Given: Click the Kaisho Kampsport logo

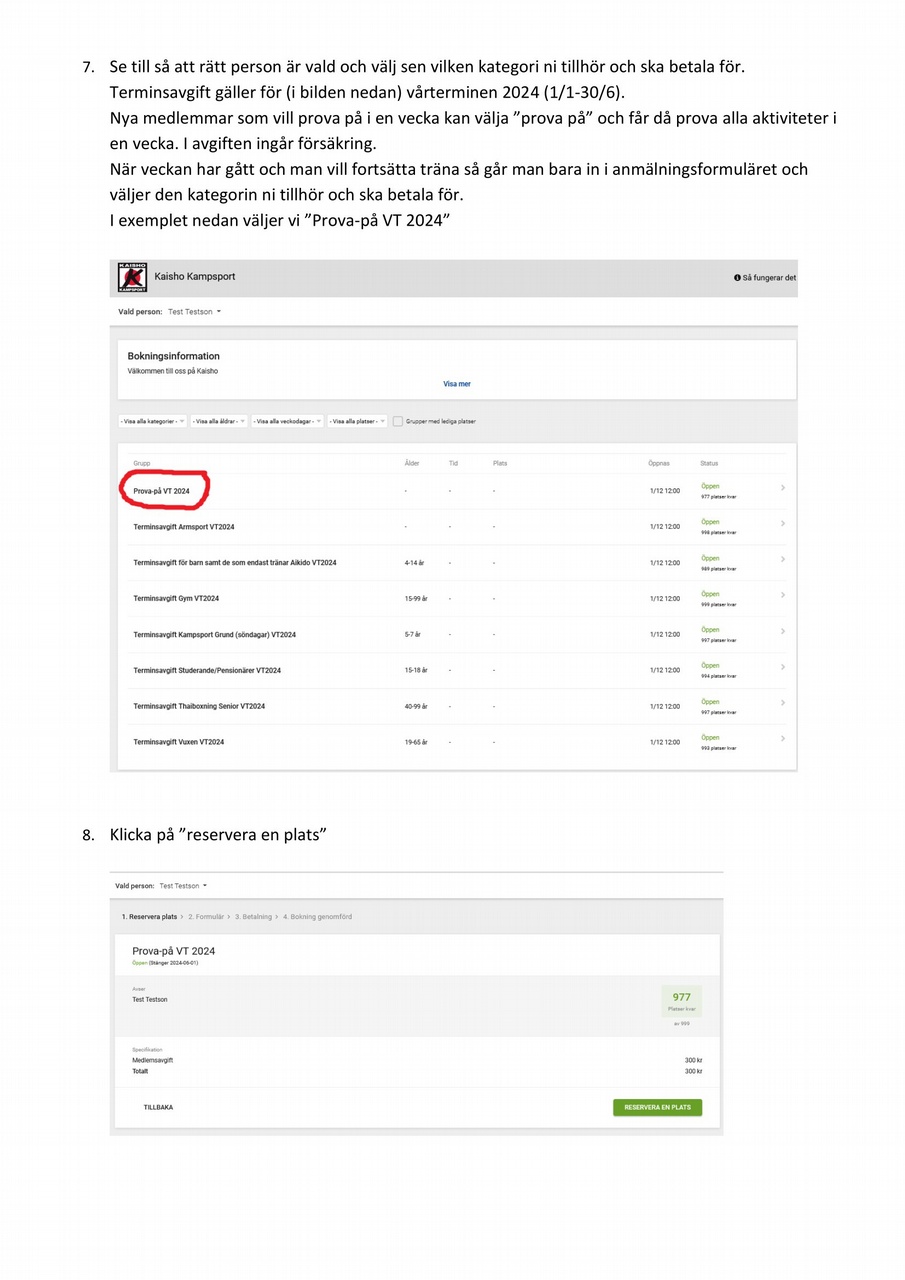Looking at the screenshot, I should (132, 277).
